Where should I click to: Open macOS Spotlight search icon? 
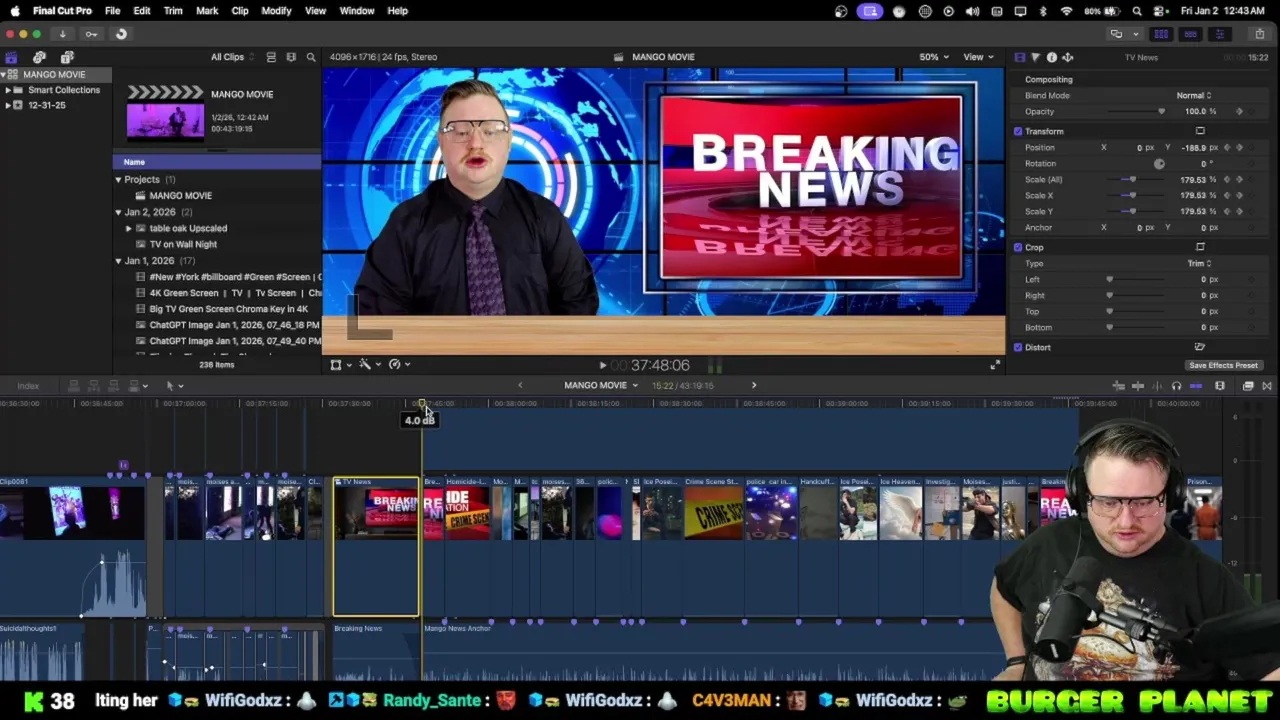[1137, 11]
